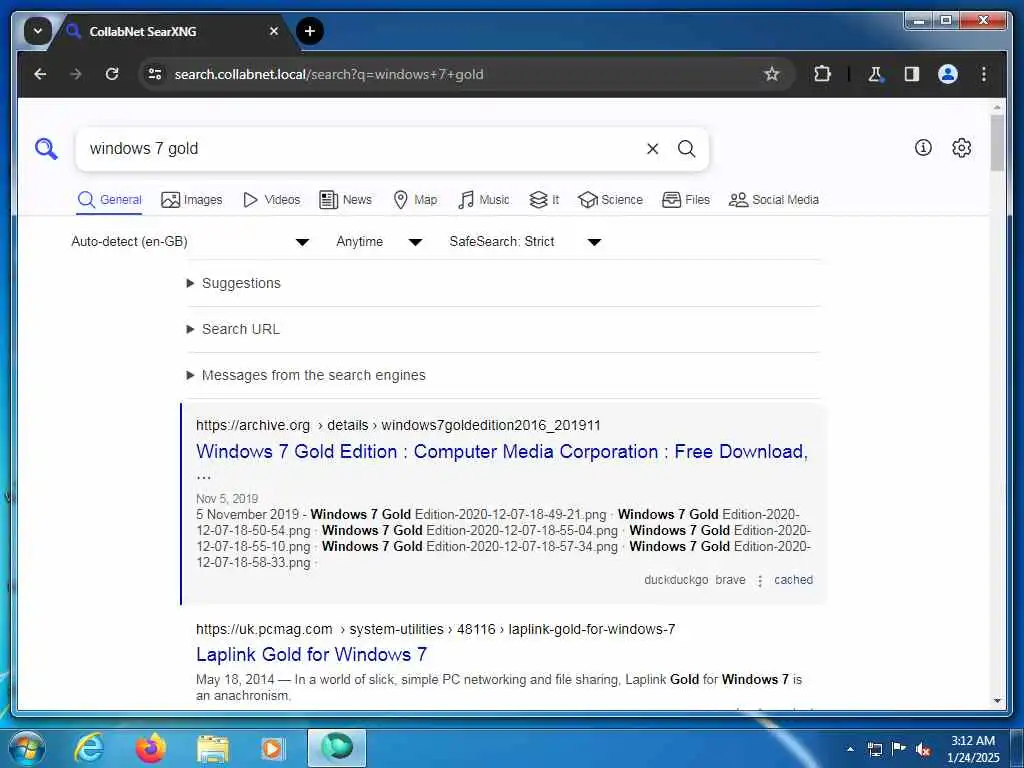Switch to Files category

tap(686, 200)
